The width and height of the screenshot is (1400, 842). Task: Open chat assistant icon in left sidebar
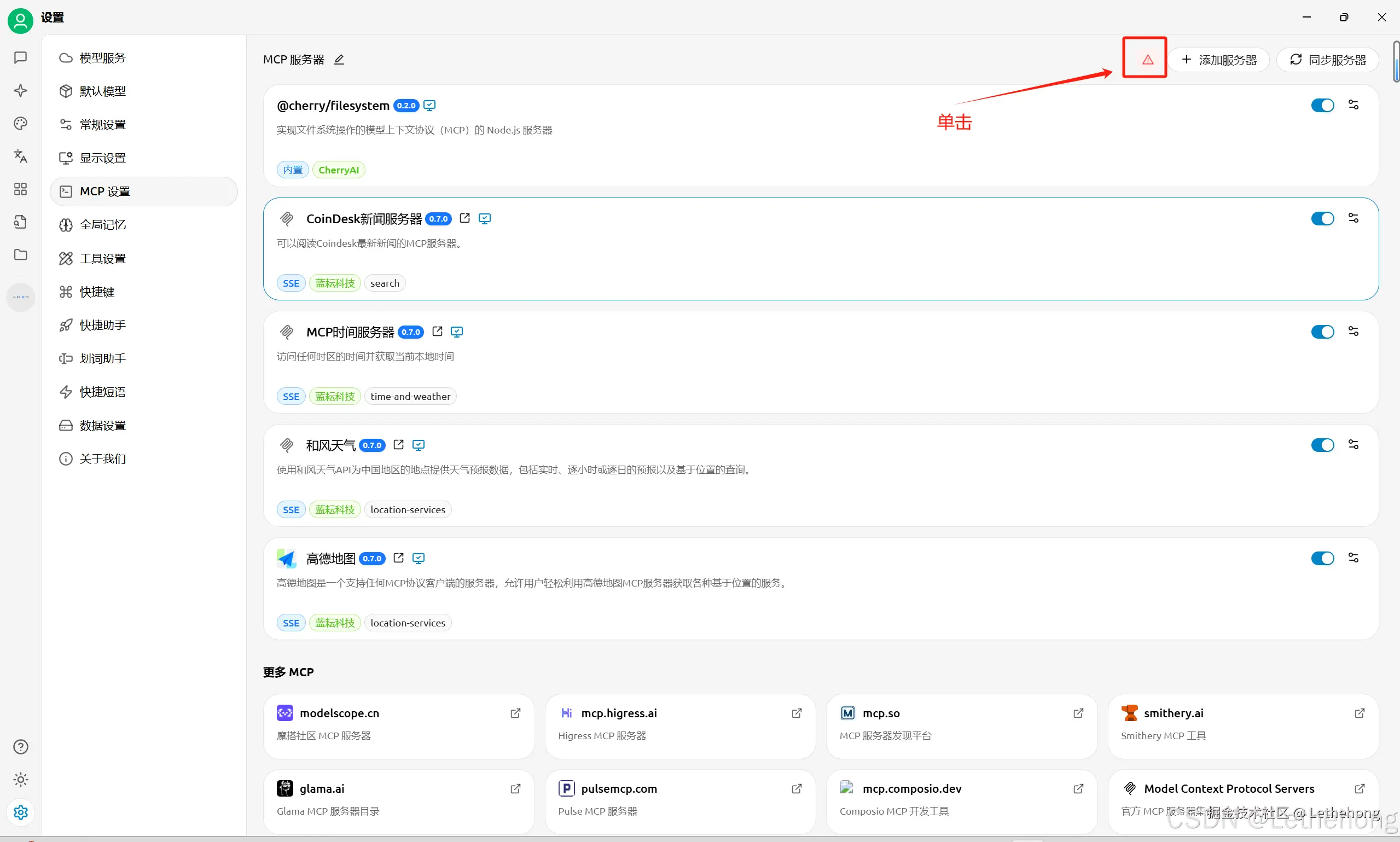pyautogui.click(x=20, y=57)
